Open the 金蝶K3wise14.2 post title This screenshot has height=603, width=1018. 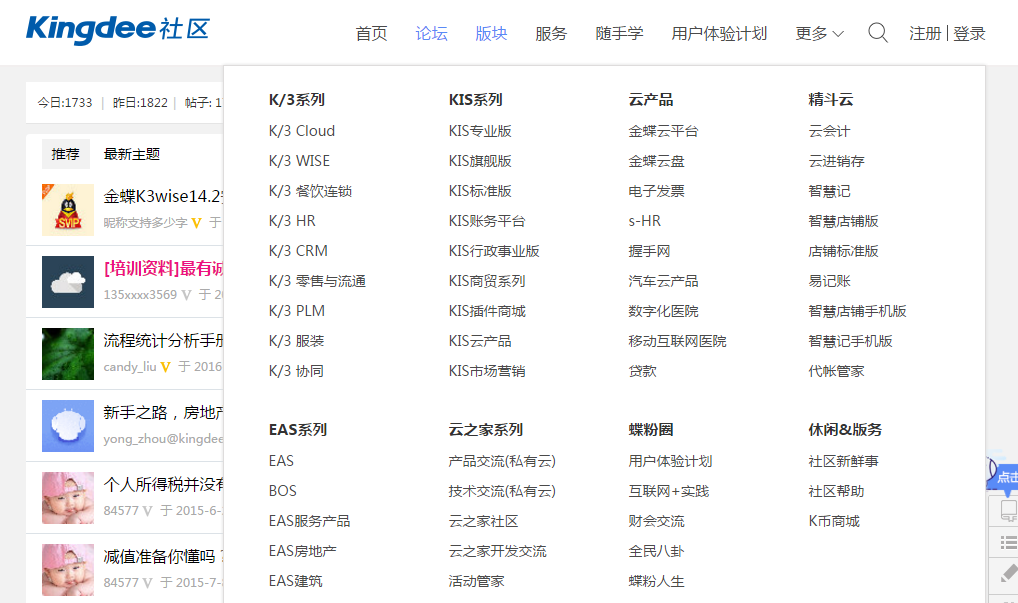(163, 196)
